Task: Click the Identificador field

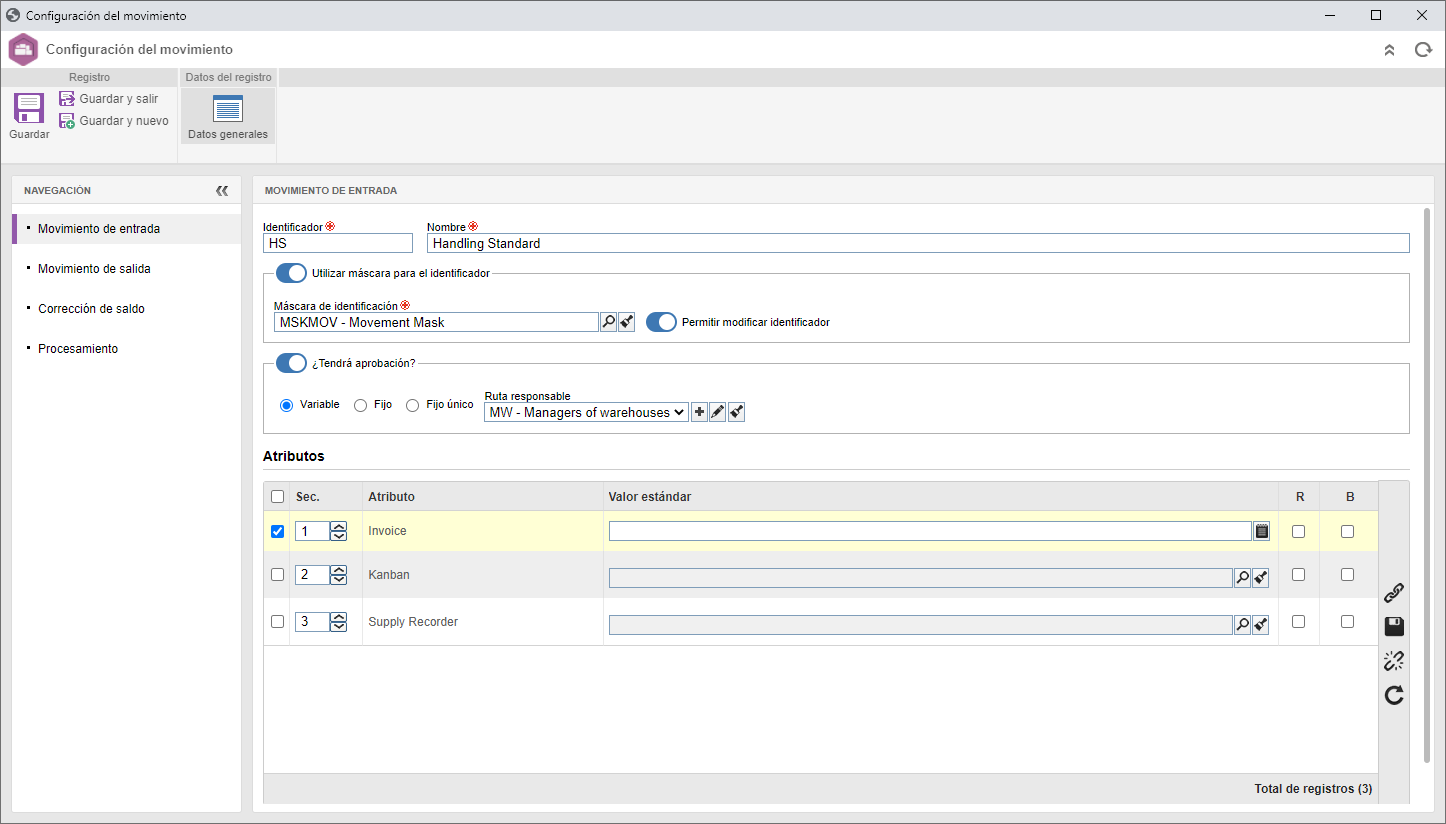Action: (338, 243)
